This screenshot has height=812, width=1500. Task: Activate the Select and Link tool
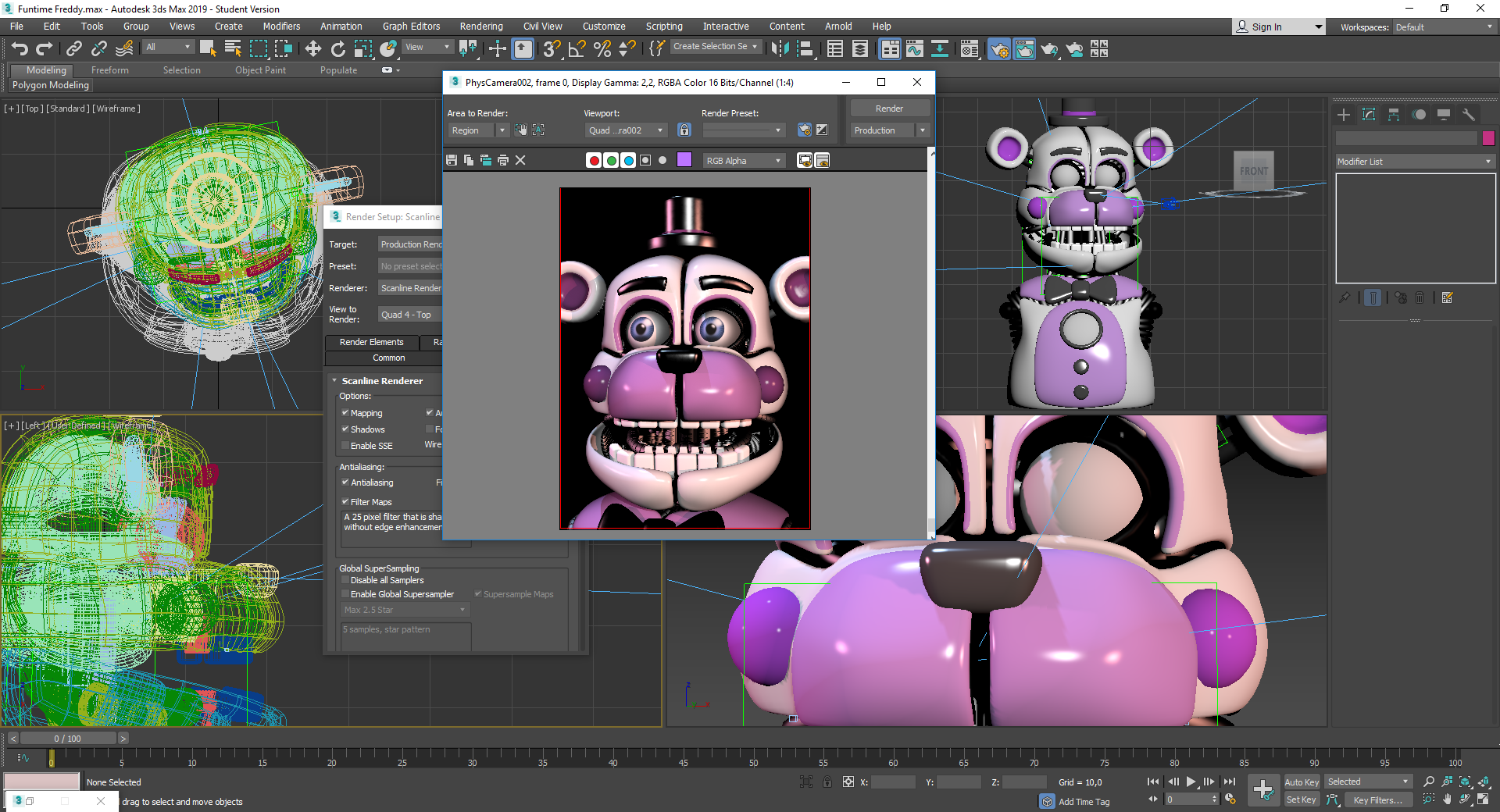coord(73,49)
